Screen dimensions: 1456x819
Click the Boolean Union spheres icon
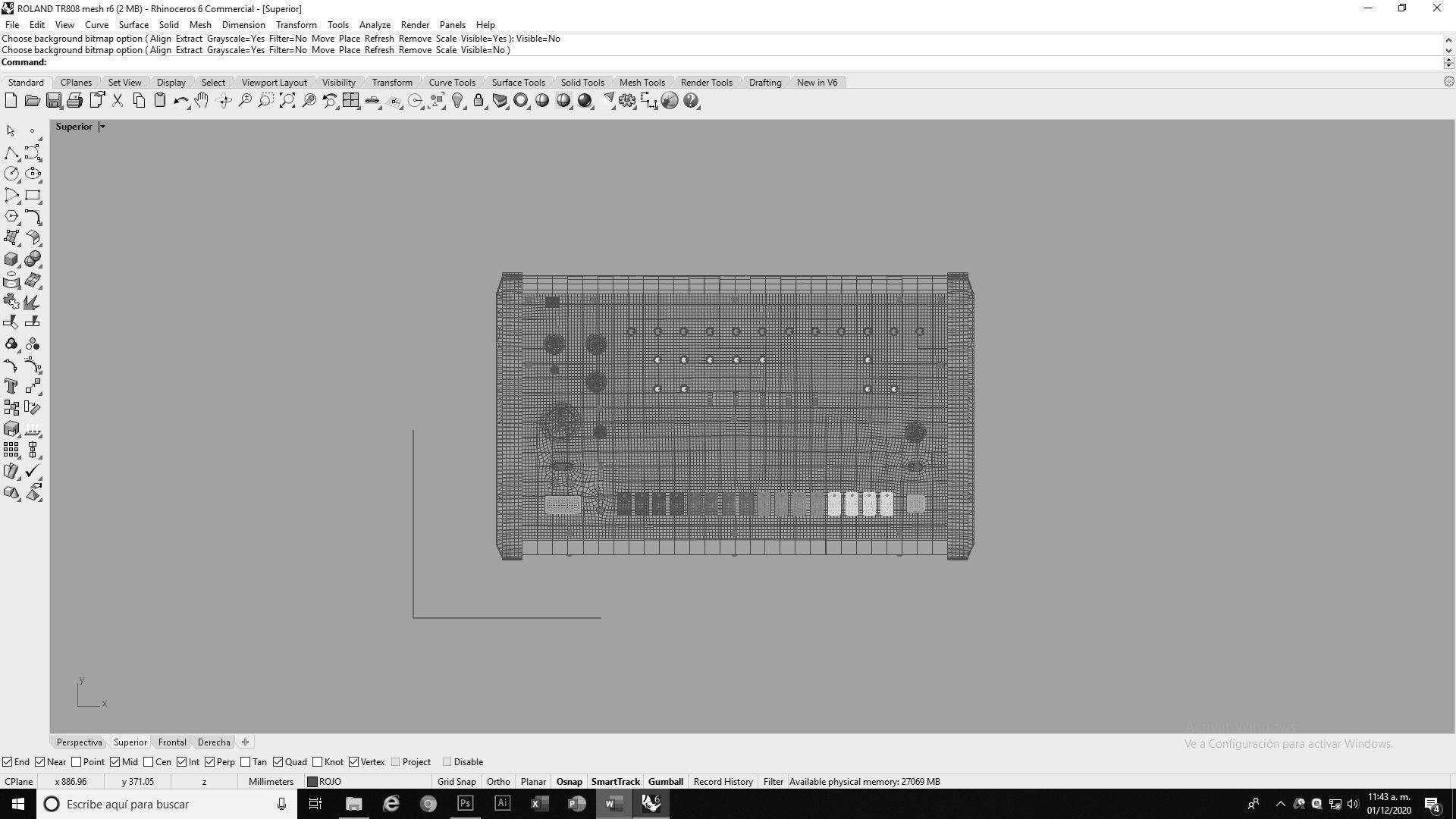(x=33, y=259)
